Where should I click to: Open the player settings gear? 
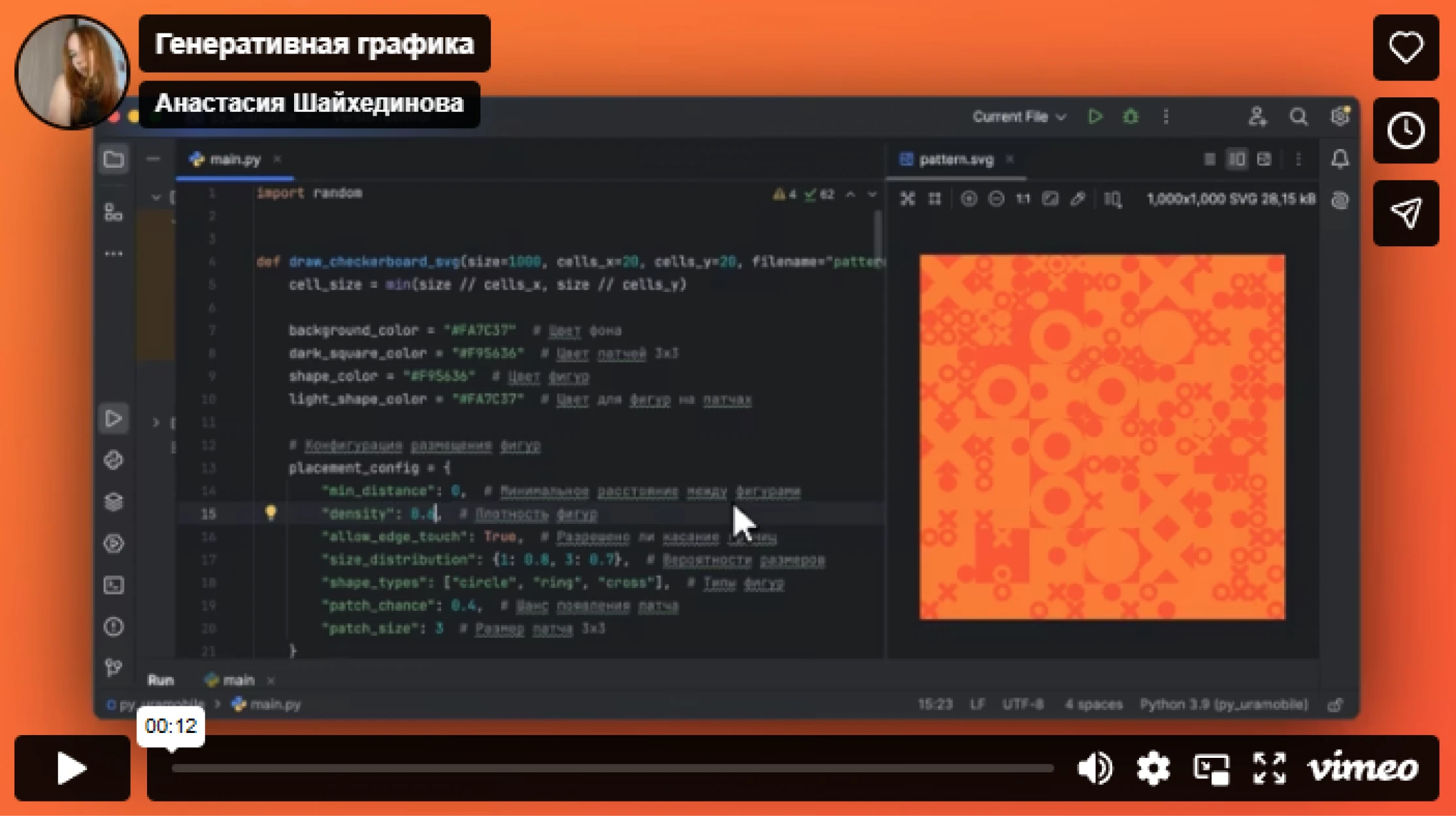pyautogui.click(x=1153, y=768)
